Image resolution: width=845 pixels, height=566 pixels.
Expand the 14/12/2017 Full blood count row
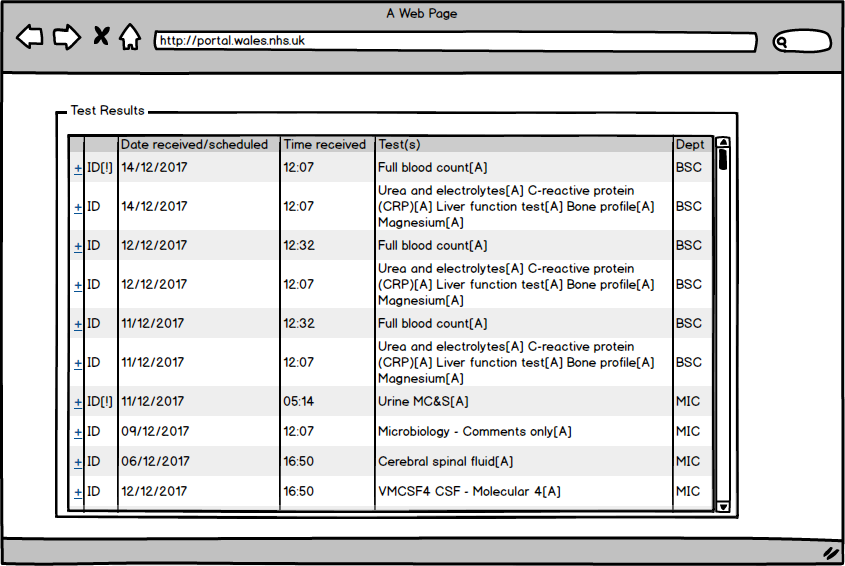[x=78, y=168]
